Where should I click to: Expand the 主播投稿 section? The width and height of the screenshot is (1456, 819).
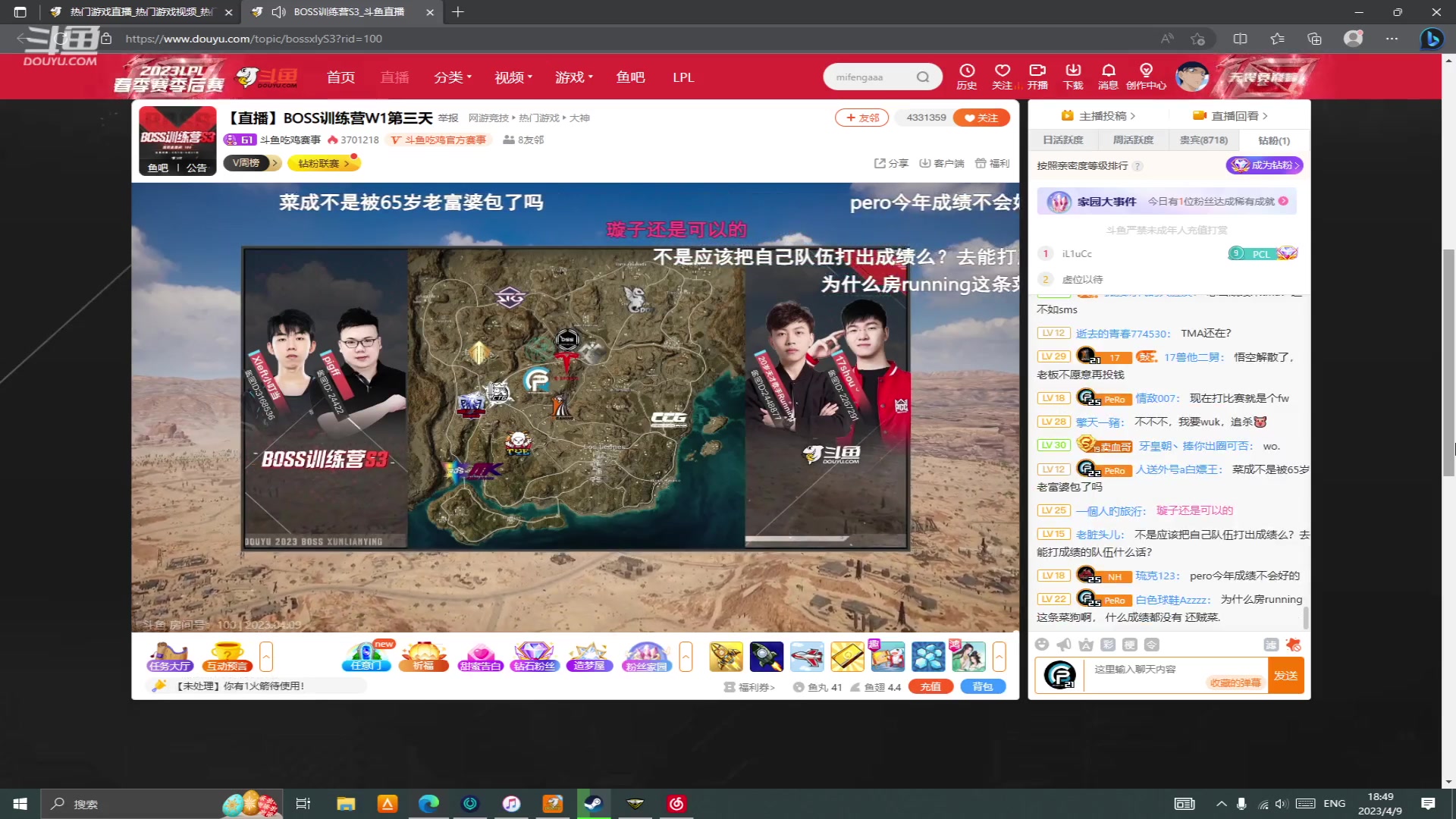(1098, 116)
